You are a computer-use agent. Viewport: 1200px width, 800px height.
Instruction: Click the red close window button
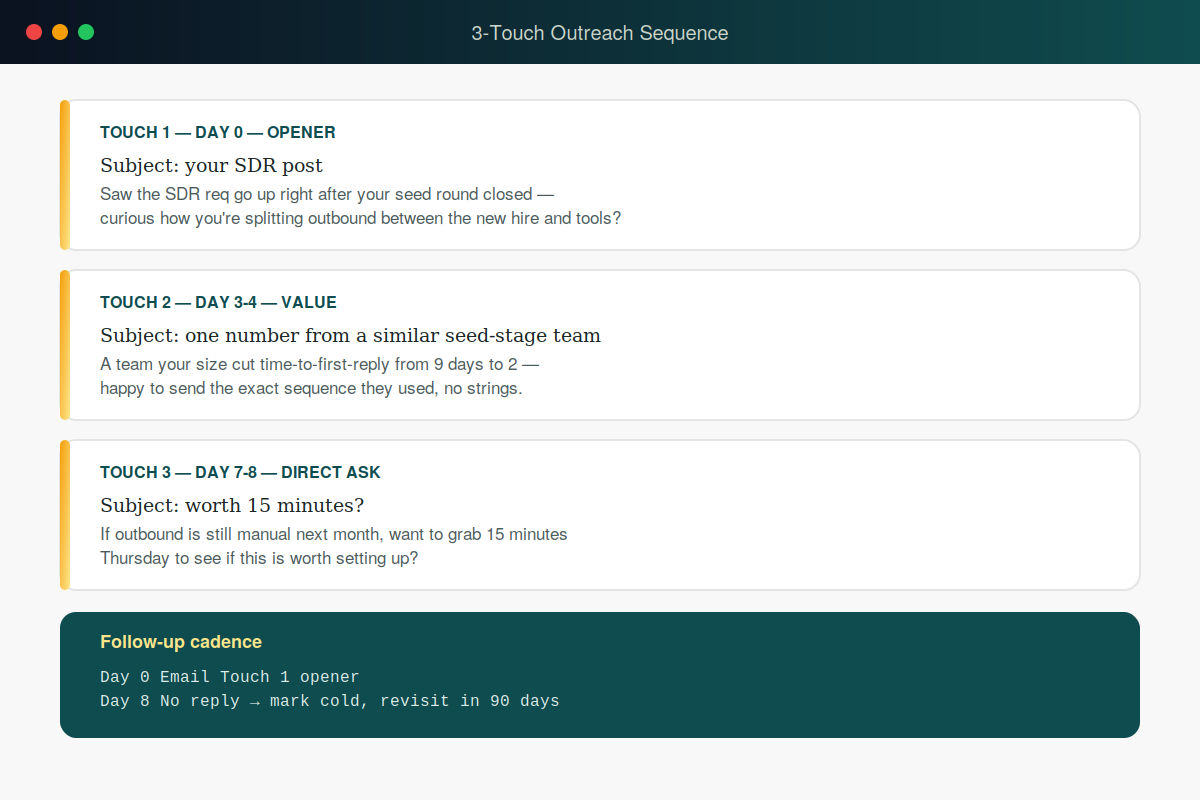(34, 32)
